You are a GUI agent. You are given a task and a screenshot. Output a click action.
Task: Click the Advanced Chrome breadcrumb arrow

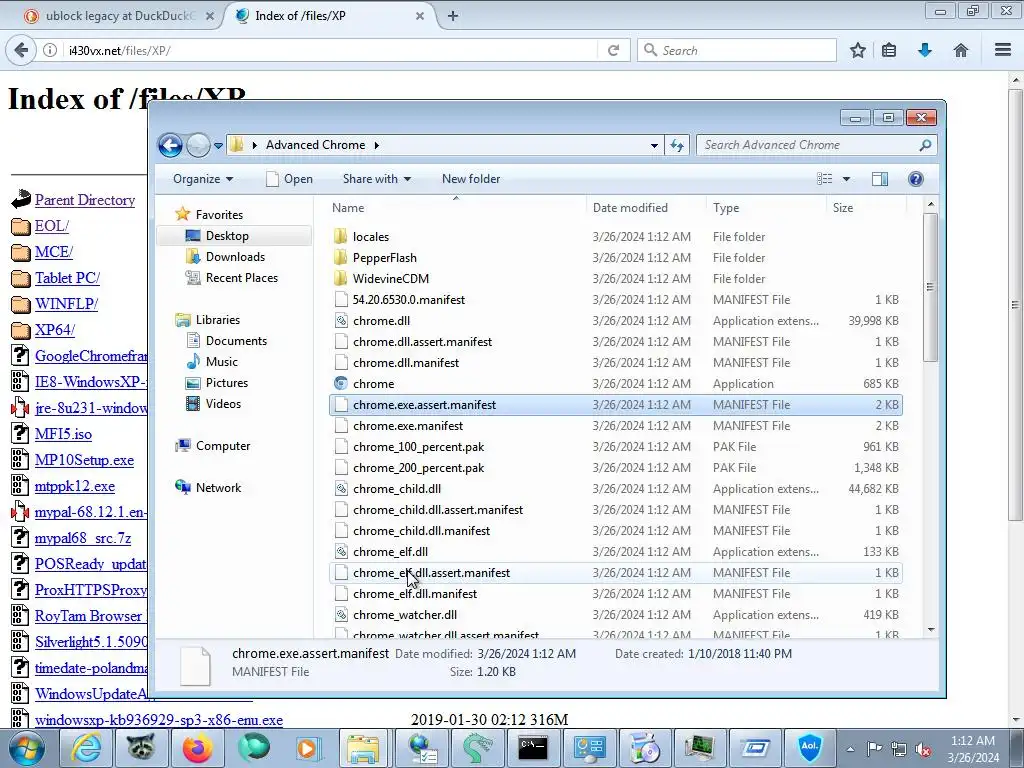pyautogui.click(x=377, y=145)
